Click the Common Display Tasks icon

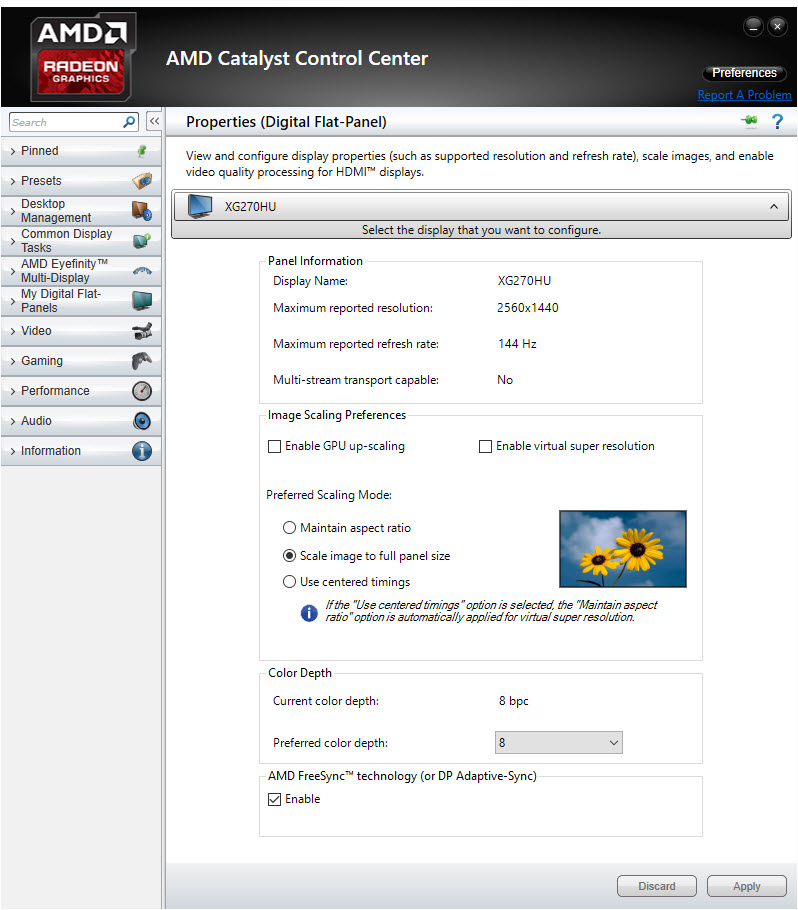[142, 241]
